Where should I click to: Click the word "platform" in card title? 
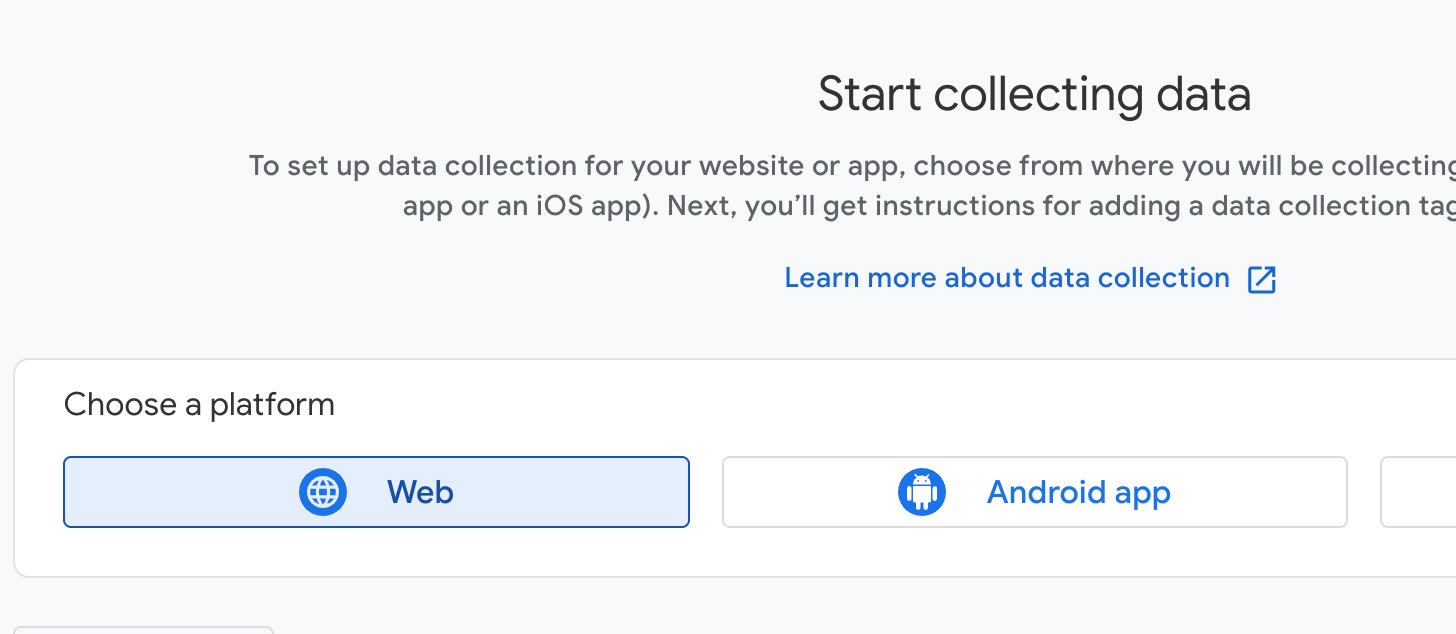point(272,405)
